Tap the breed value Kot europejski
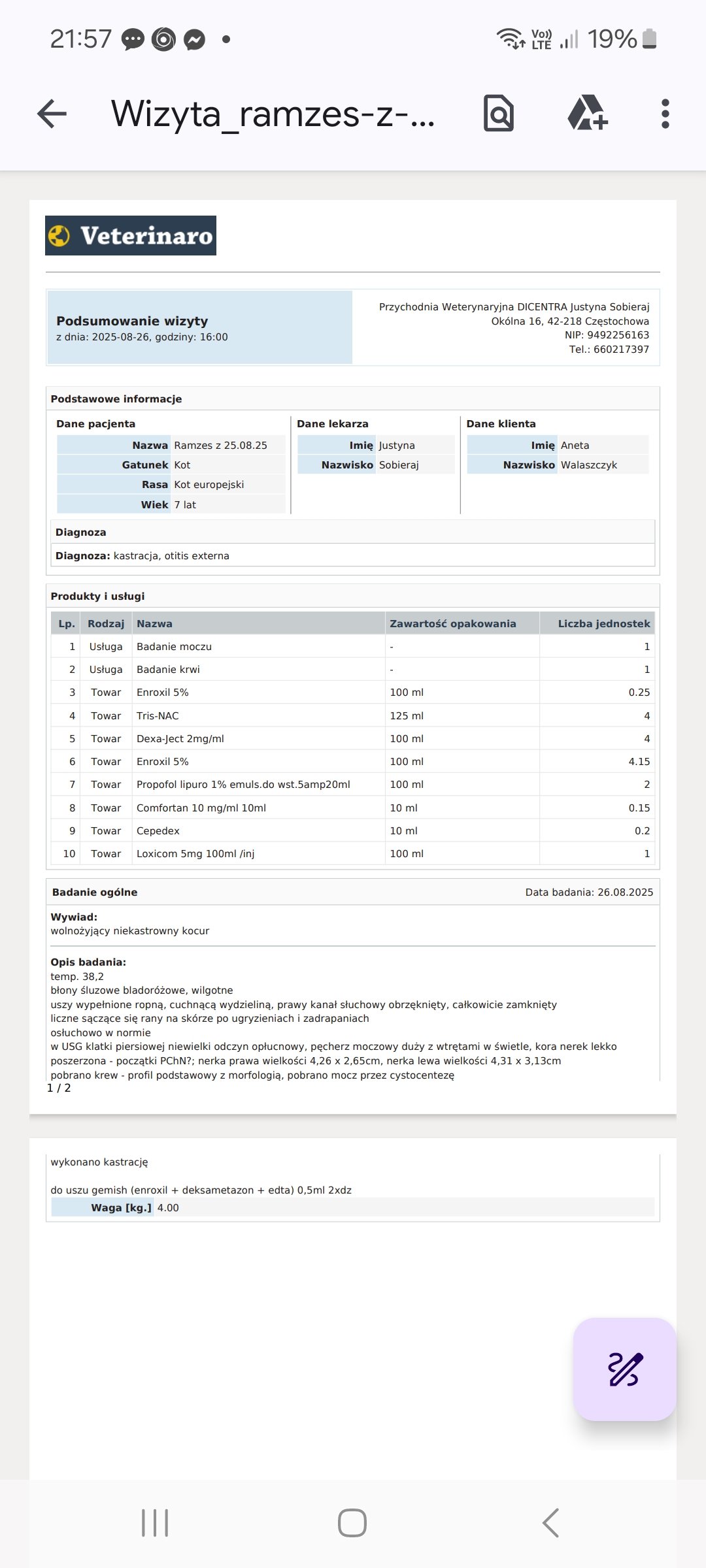706x1568 pixels. 209,485
